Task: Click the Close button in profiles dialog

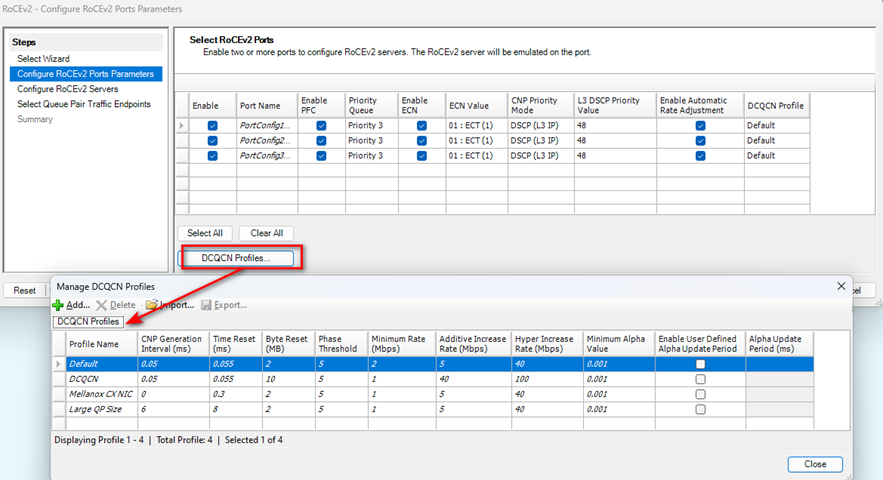Action: click(814, 464)
